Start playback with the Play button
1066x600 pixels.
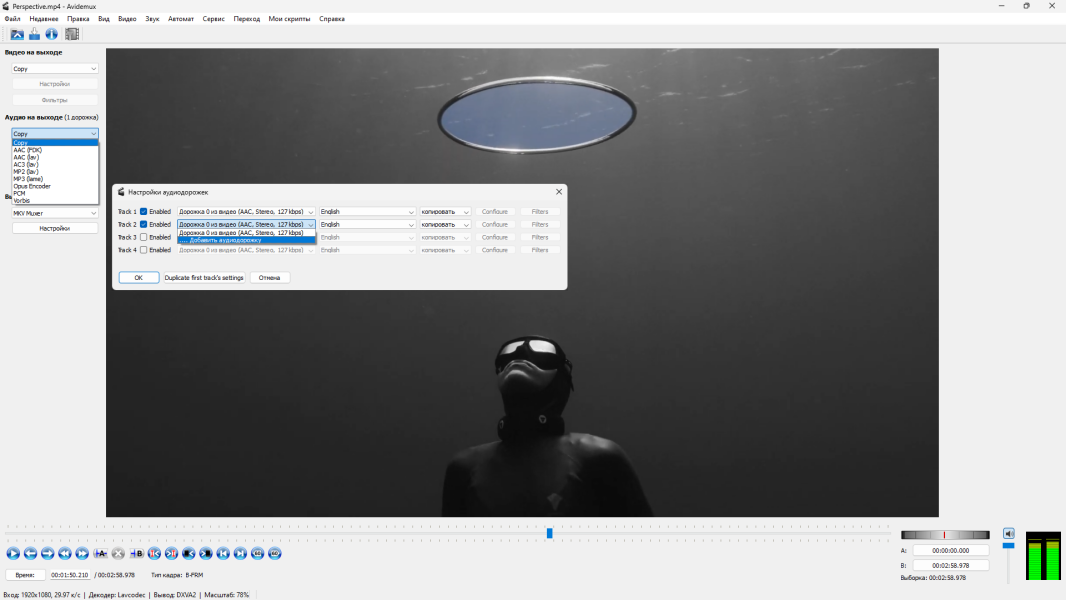pyautogui.click(x=13, y=554)
